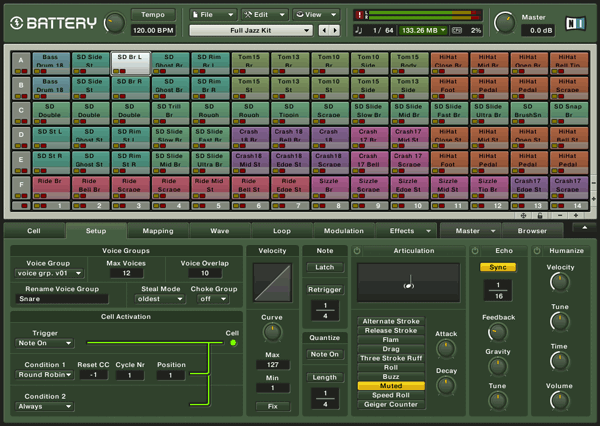This screenshot has width=600, height=426.
Task: Toggle the velocity Fix button
Action: [272, 406]
